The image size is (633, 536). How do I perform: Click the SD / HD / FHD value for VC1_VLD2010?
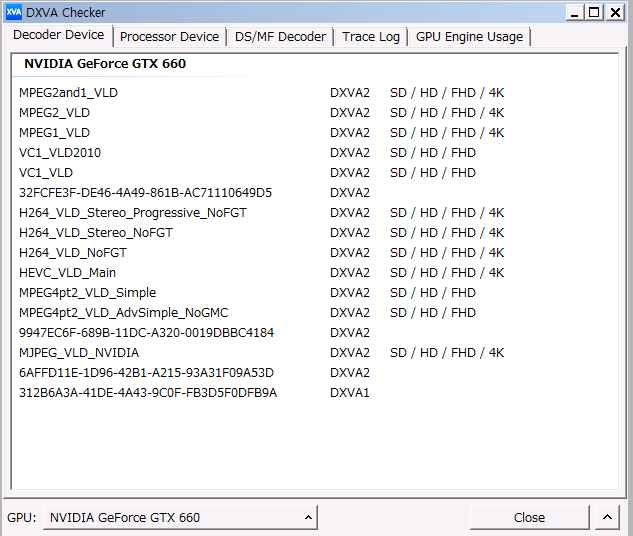click(x=433, y=153)
